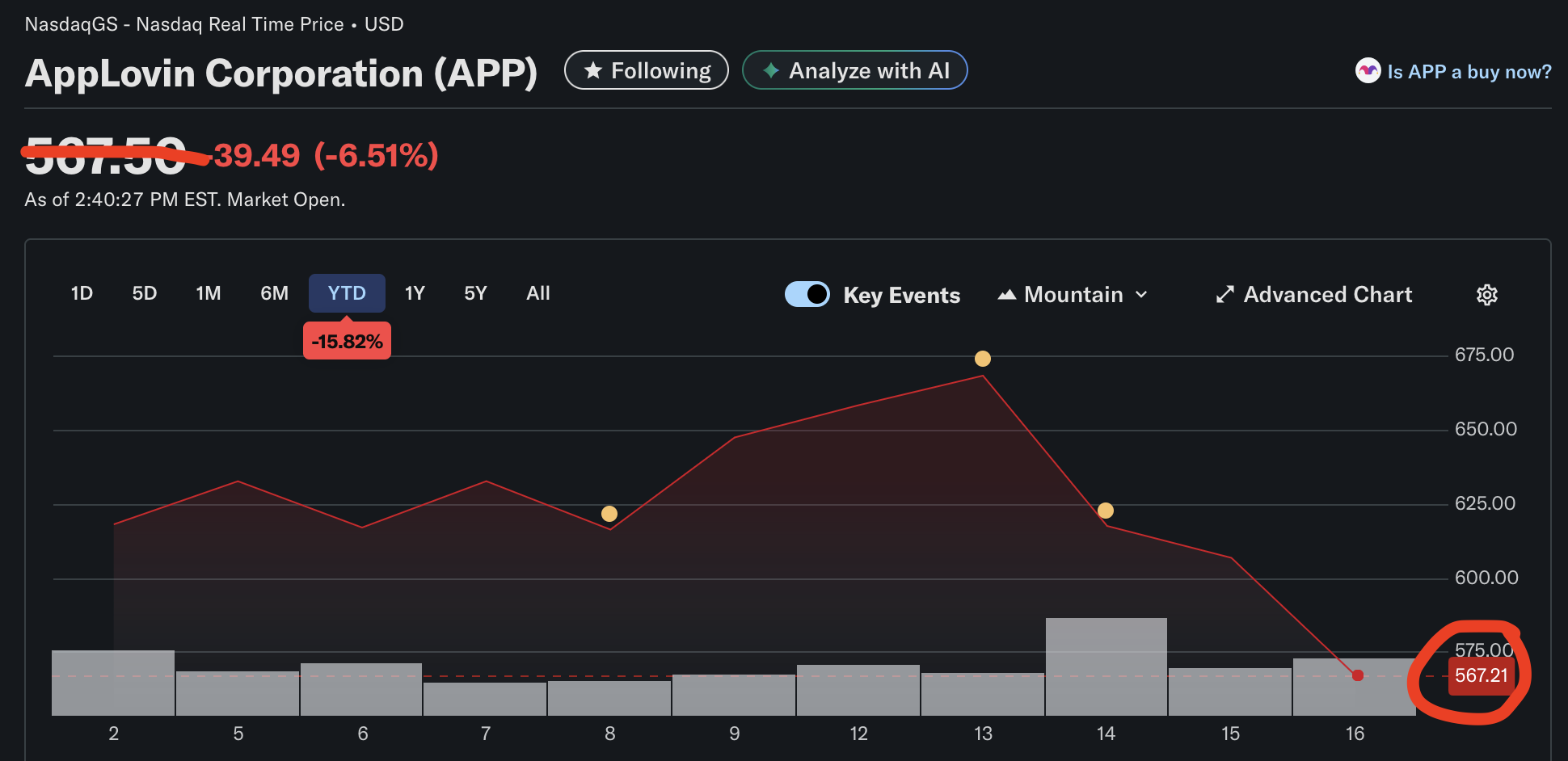Click the star icon in Following button
Viewport: 1568px width, 761px height.
tap(593, 71)
